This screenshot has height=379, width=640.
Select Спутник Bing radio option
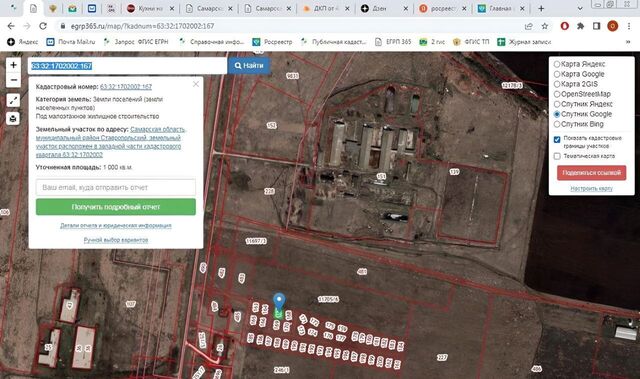click(x=557, y=124)
